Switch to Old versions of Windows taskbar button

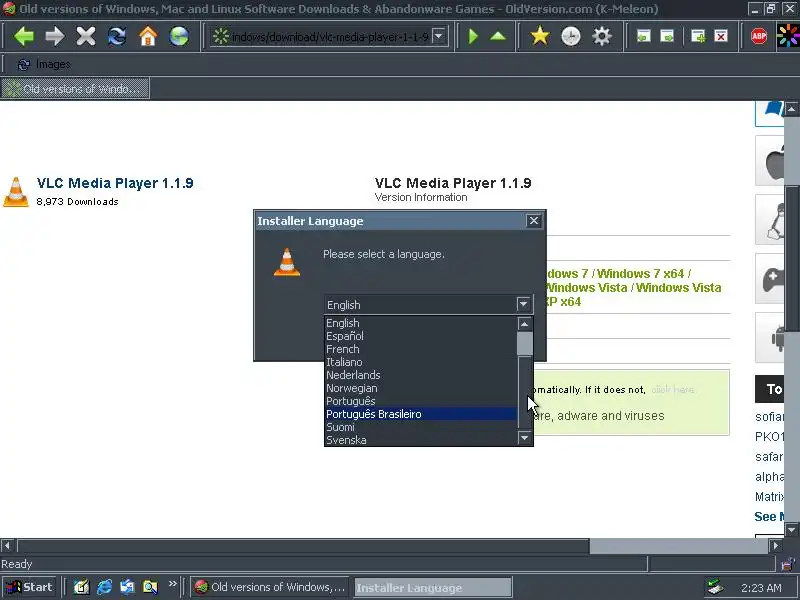tap(269, 587)
